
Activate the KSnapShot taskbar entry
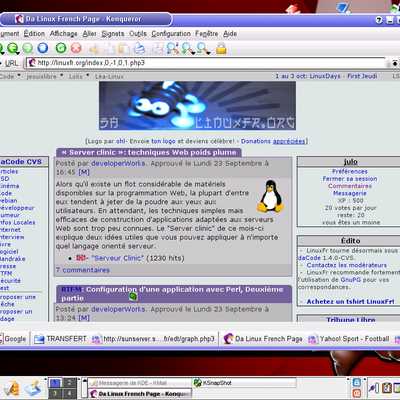pos(244,383)
